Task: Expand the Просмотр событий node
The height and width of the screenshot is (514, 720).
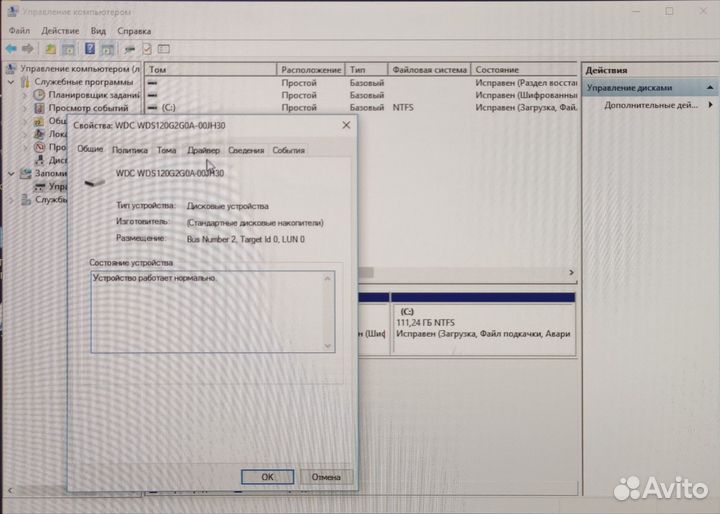Action: 25,108
